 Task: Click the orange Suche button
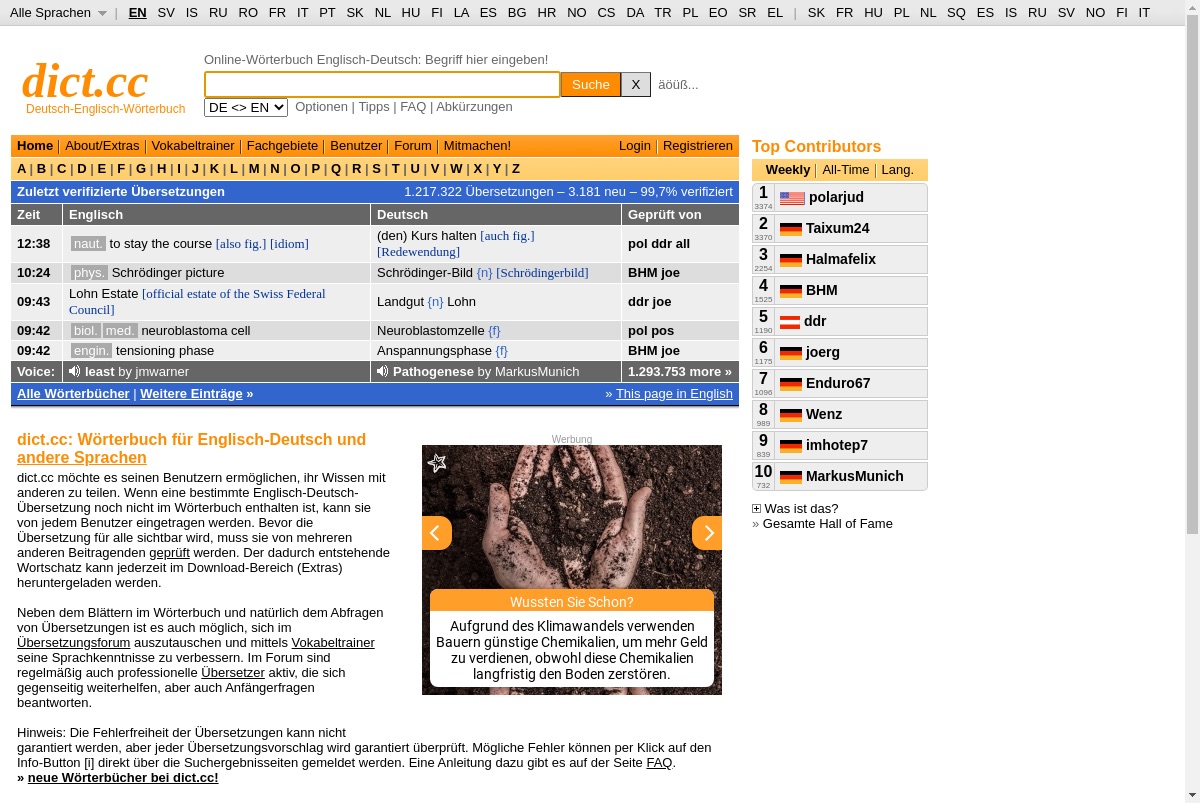click(x=591, y=85)
